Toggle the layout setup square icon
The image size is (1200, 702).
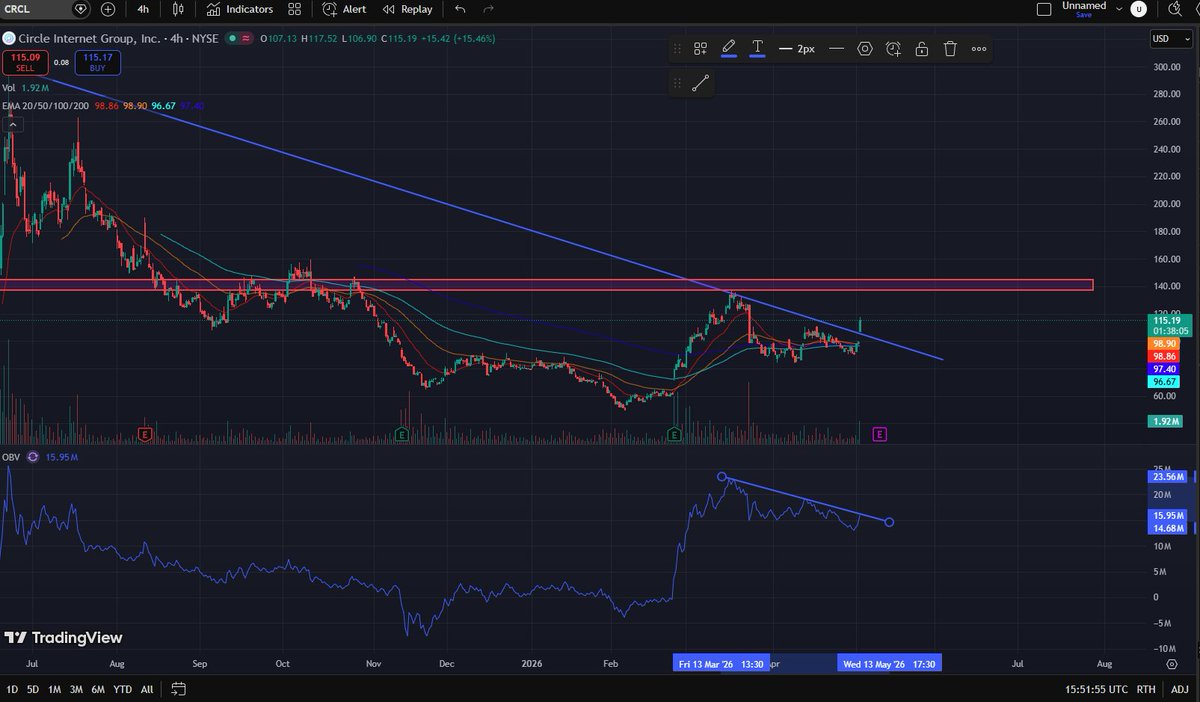point(1044,9)
